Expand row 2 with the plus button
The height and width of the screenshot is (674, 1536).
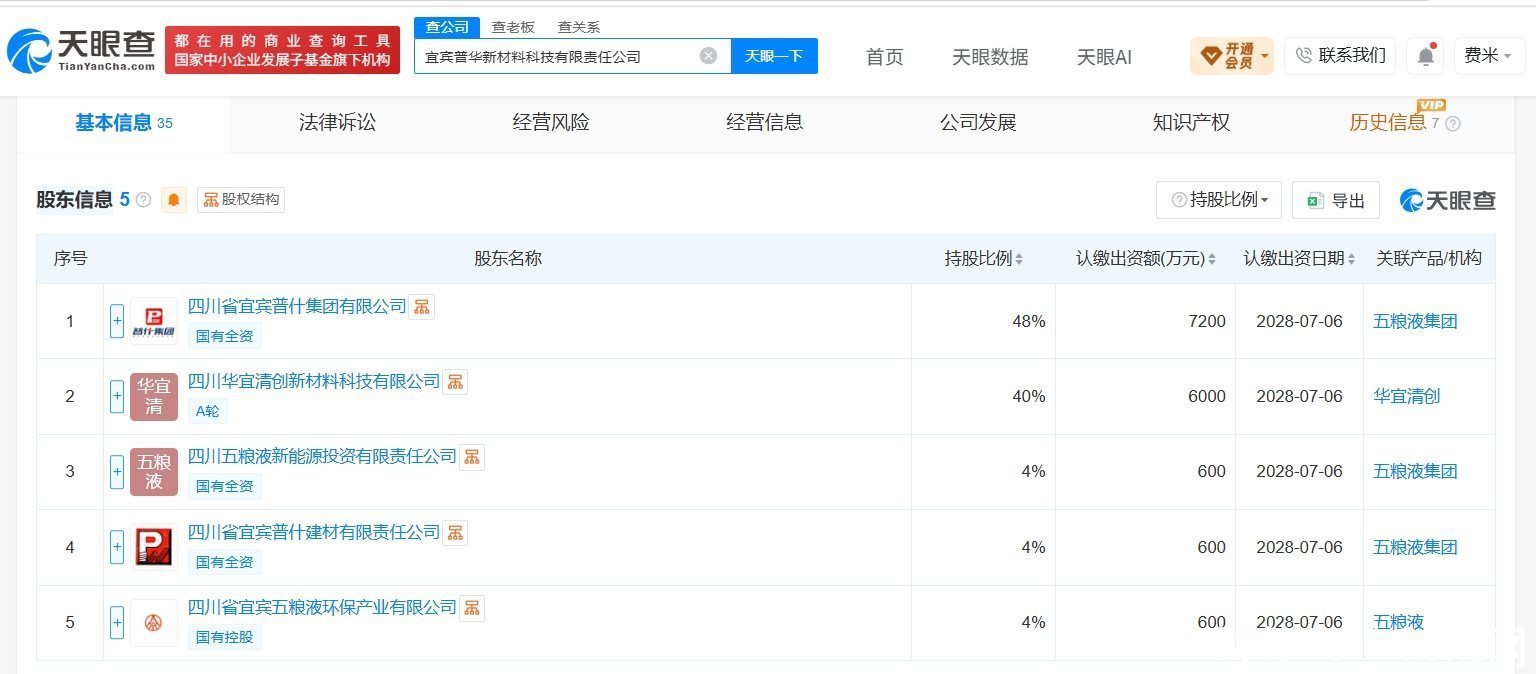117,396
